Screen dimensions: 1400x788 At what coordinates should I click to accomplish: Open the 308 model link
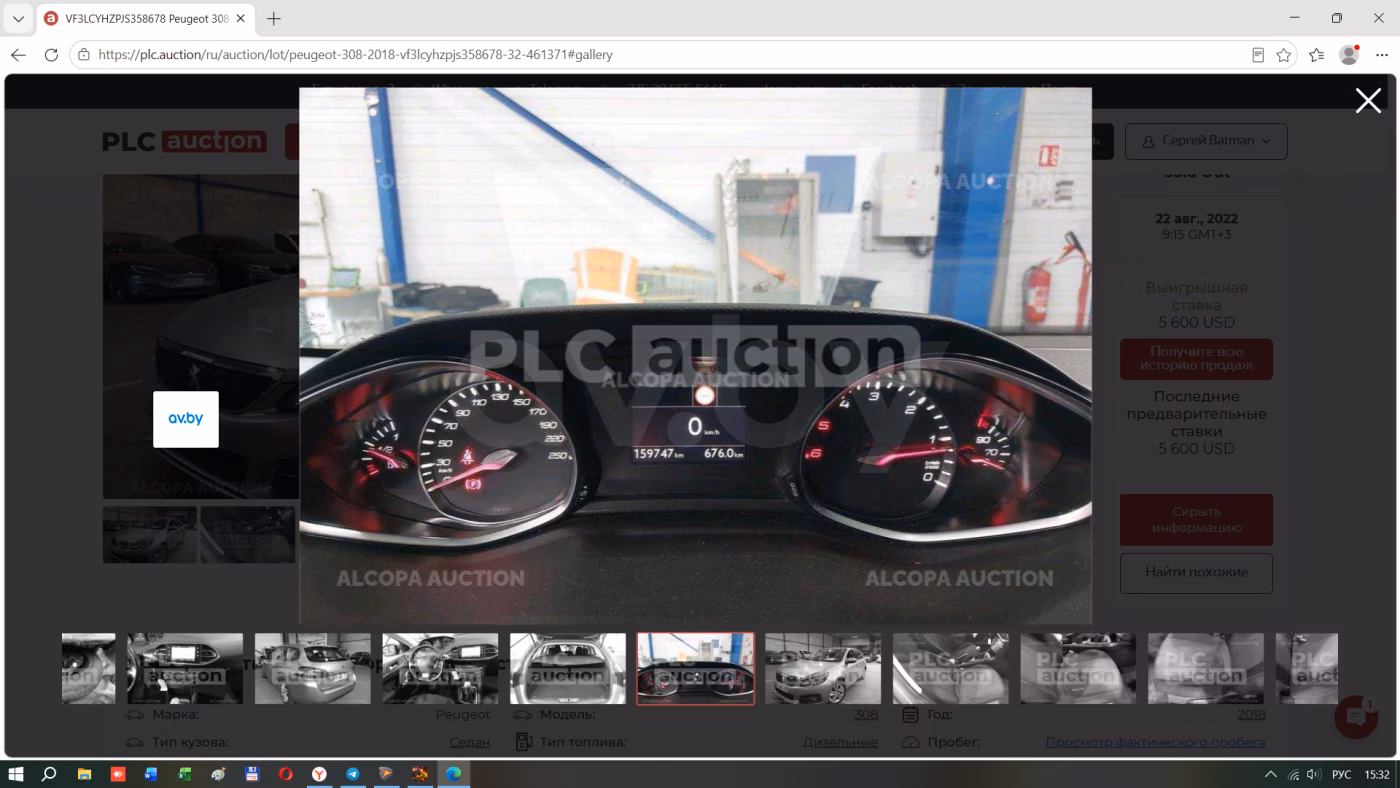(x=866, y=714)
